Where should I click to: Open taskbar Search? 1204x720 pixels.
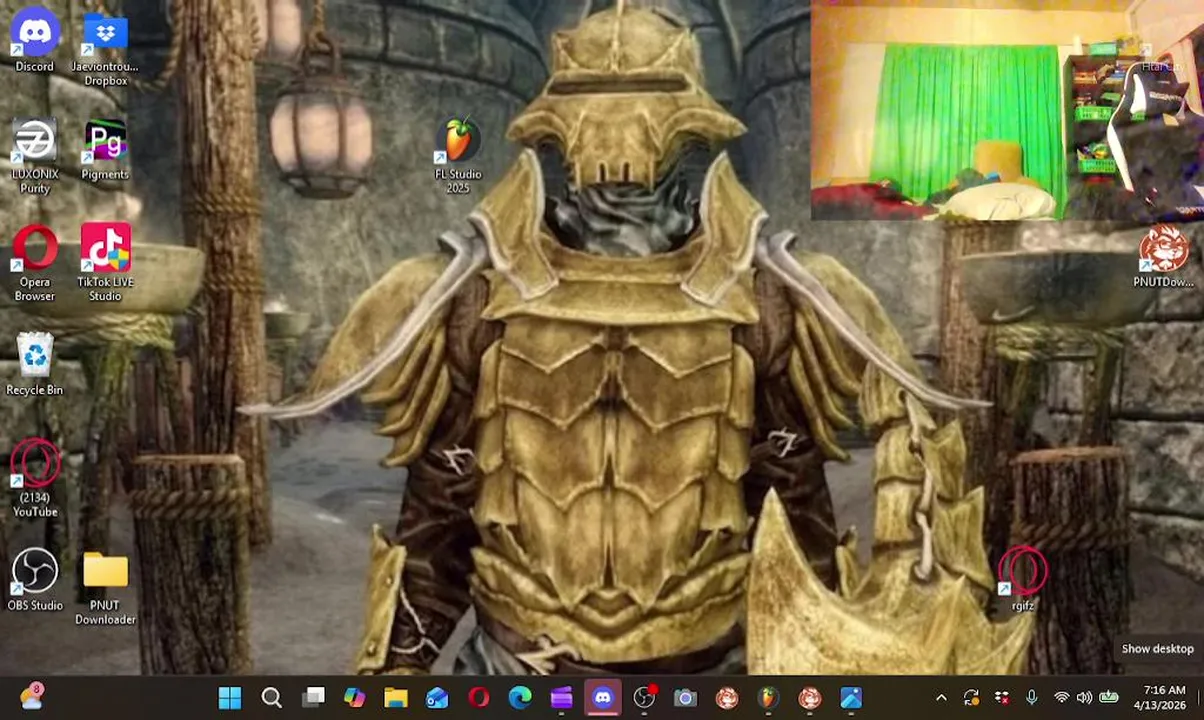coord(271,697)
